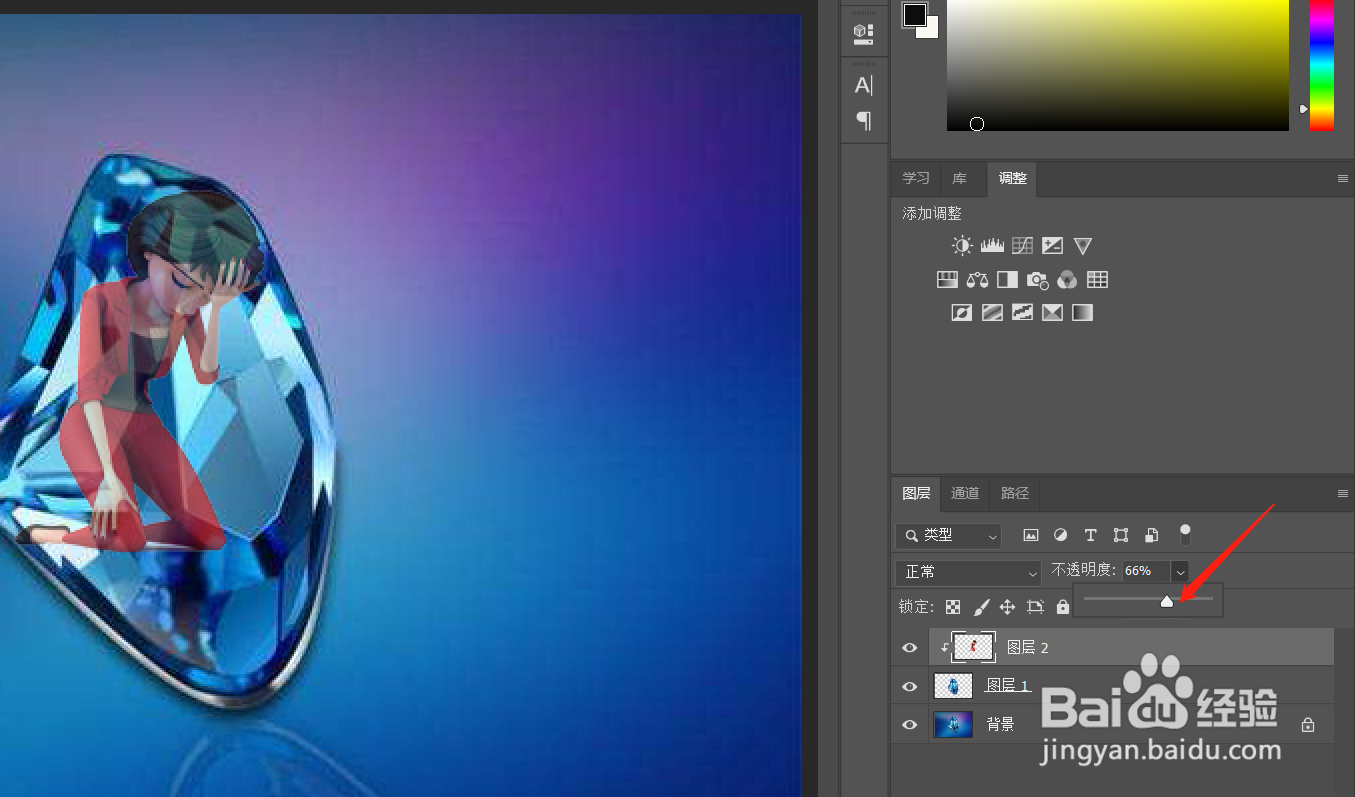Filter layers by pixel type
The height and width of the screenshot is (797, 1355).
(x=1031, y=535)
